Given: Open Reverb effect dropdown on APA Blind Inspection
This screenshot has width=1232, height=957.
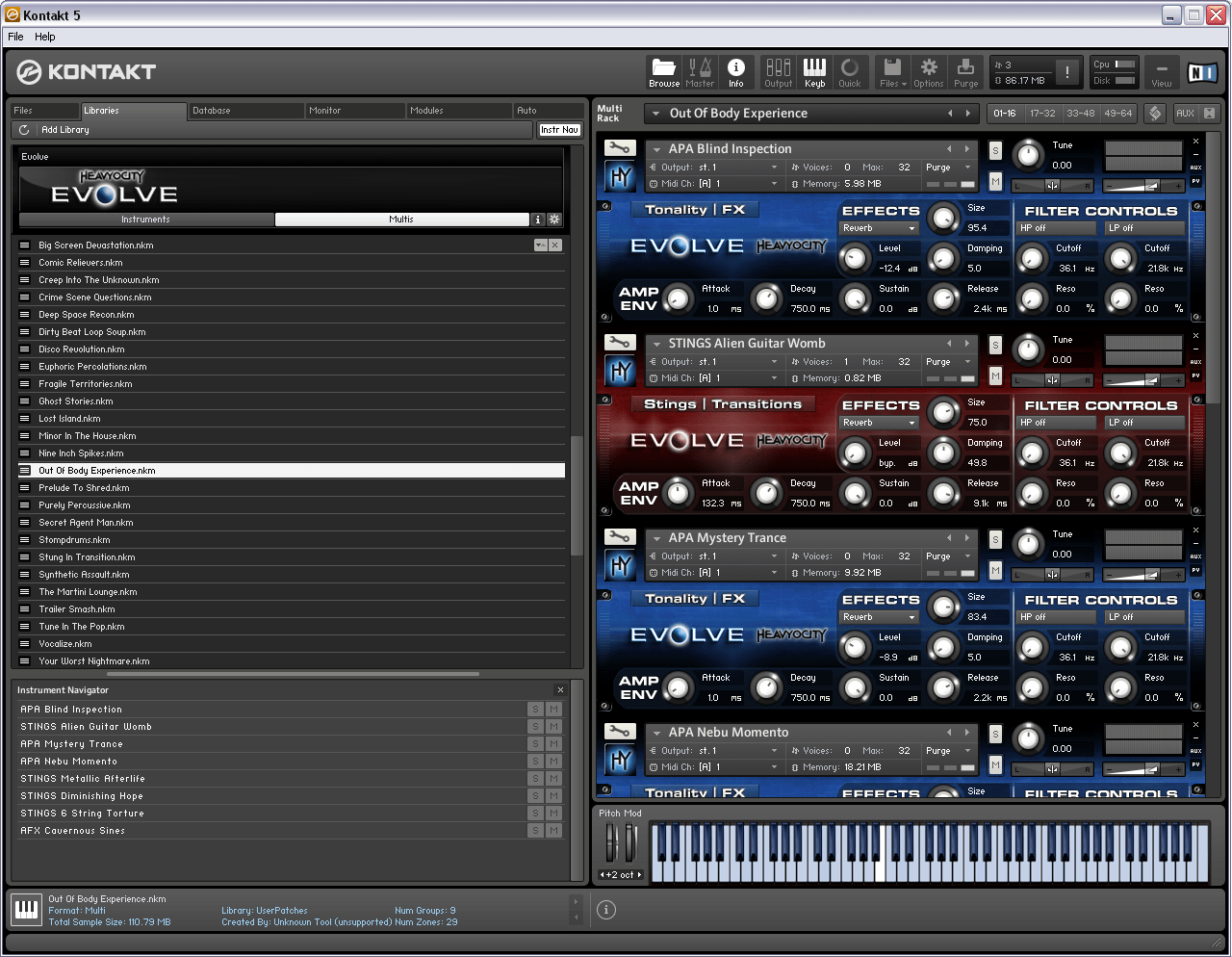Looking at the screenshot, I should [879, 228].
